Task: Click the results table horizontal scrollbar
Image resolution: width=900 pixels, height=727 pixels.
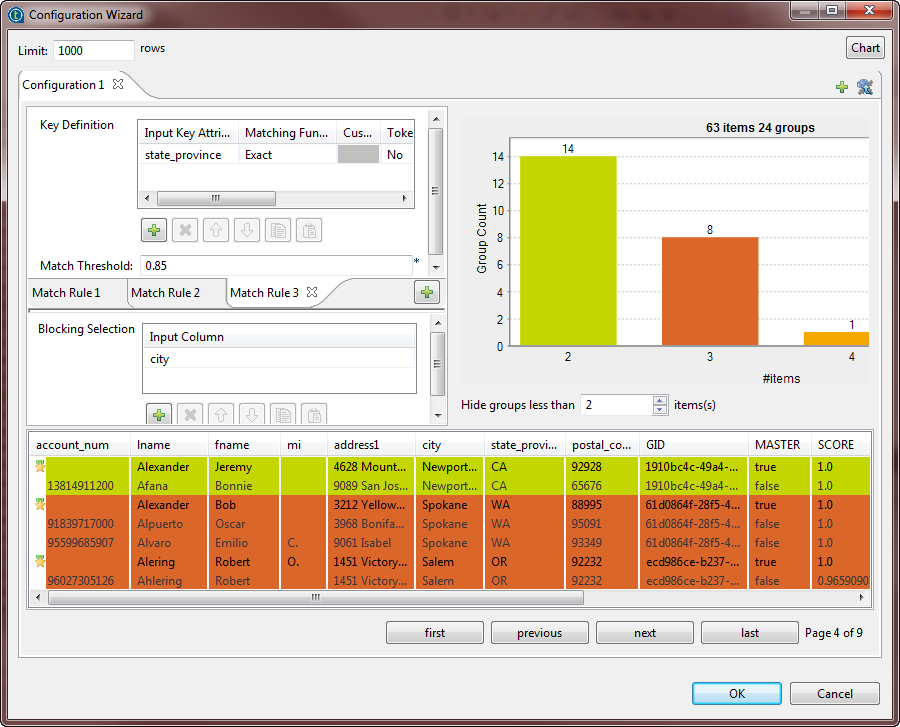Action: pos(315,598)
